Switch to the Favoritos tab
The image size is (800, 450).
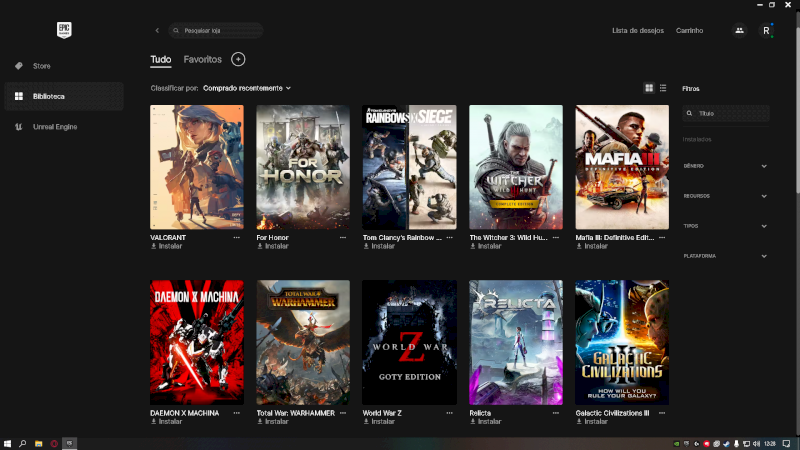pyautogui.click(x=203, y=60)
